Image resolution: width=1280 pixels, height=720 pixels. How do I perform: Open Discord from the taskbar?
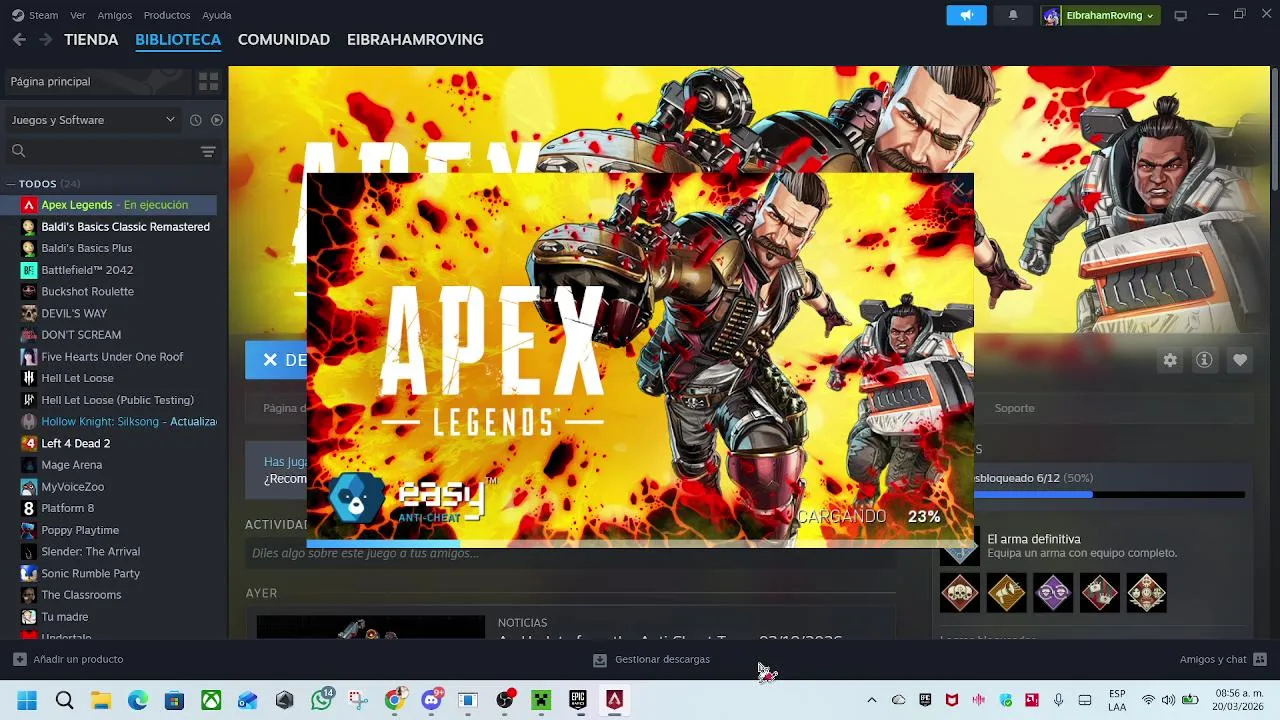432,700
